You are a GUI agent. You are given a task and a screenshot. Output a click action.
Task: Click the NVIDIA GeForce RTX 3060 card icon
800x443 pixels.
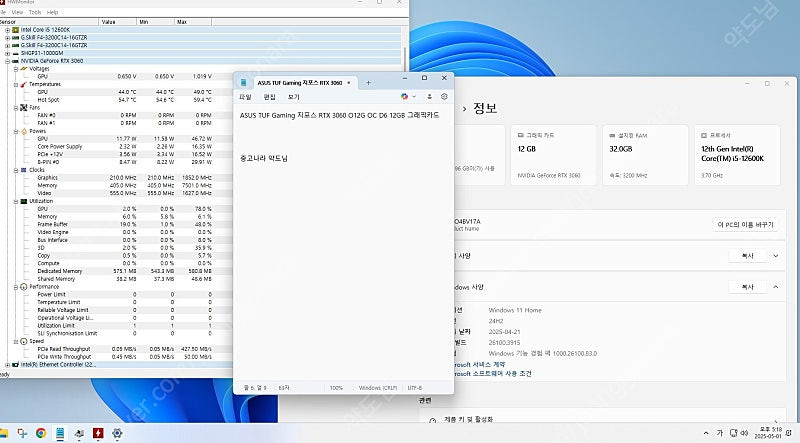point(15,61)
